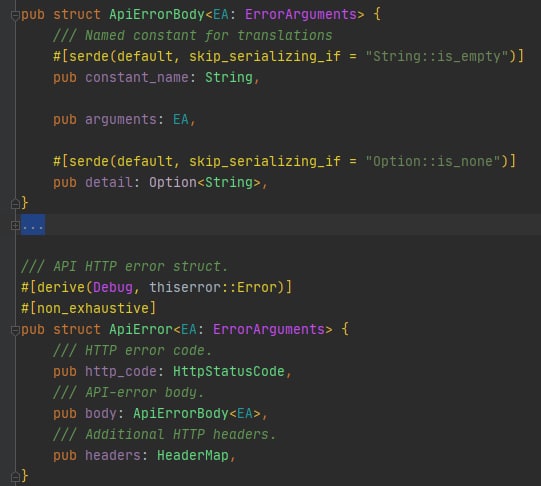Click the headers field name
Image resolution: width=541 pixels, height=486 pixels.
tap(113, 456)
